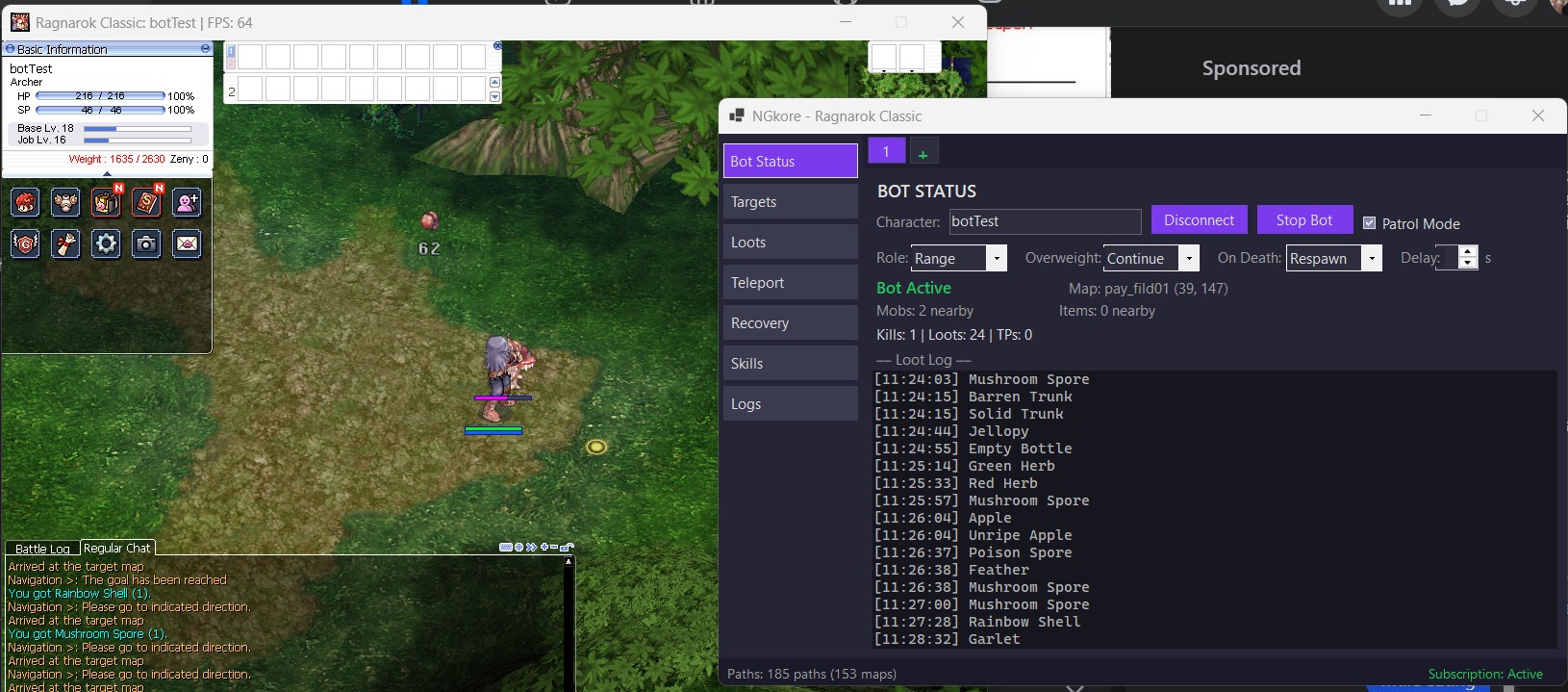
Task: Close the hotkey bar with its X icon
Action: pyautogui.click(x=497, y=45)
